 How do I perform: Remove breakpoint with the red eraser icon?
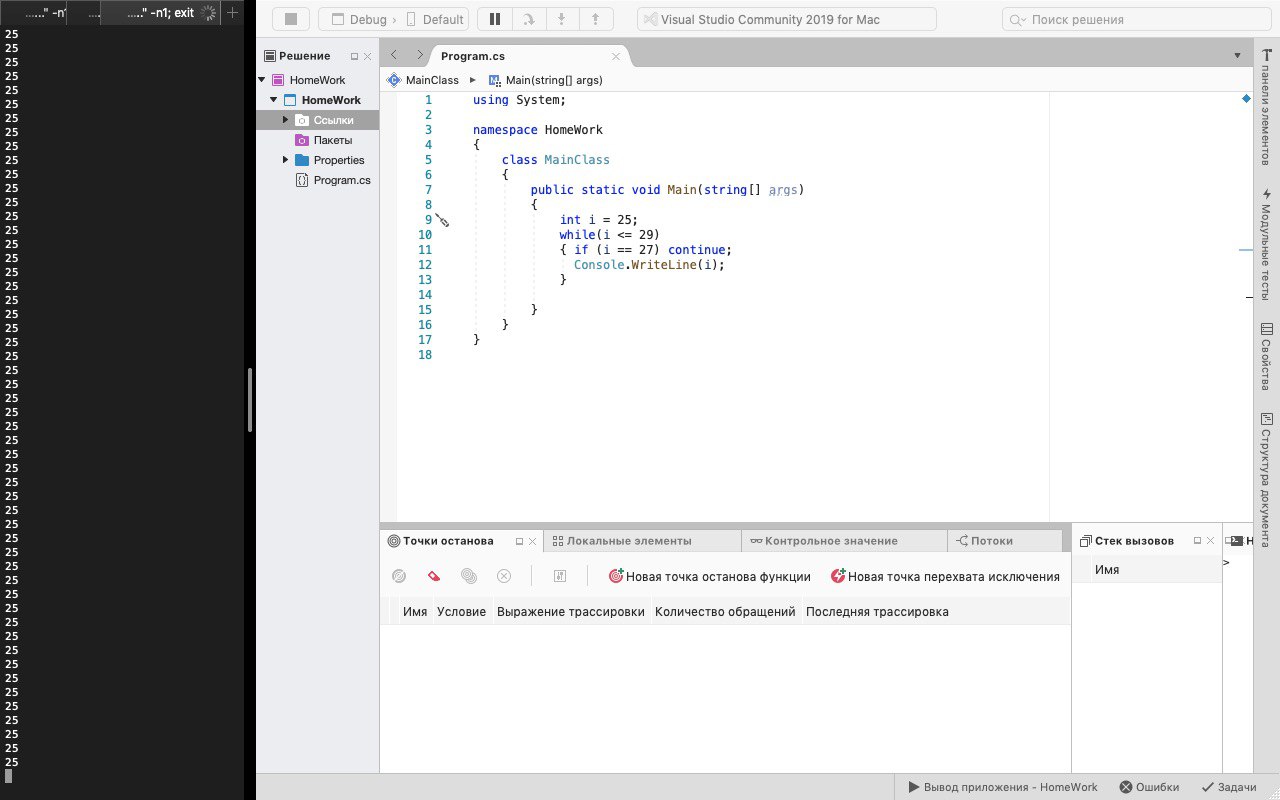tap(433, 576)
